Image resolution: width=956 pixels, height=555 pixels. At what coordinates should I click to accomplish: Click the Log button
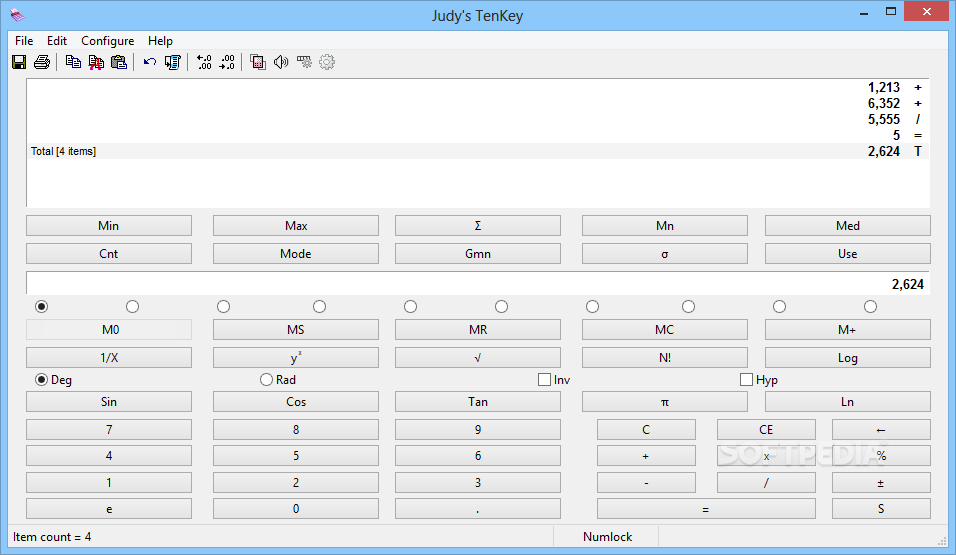pos(847,357)
